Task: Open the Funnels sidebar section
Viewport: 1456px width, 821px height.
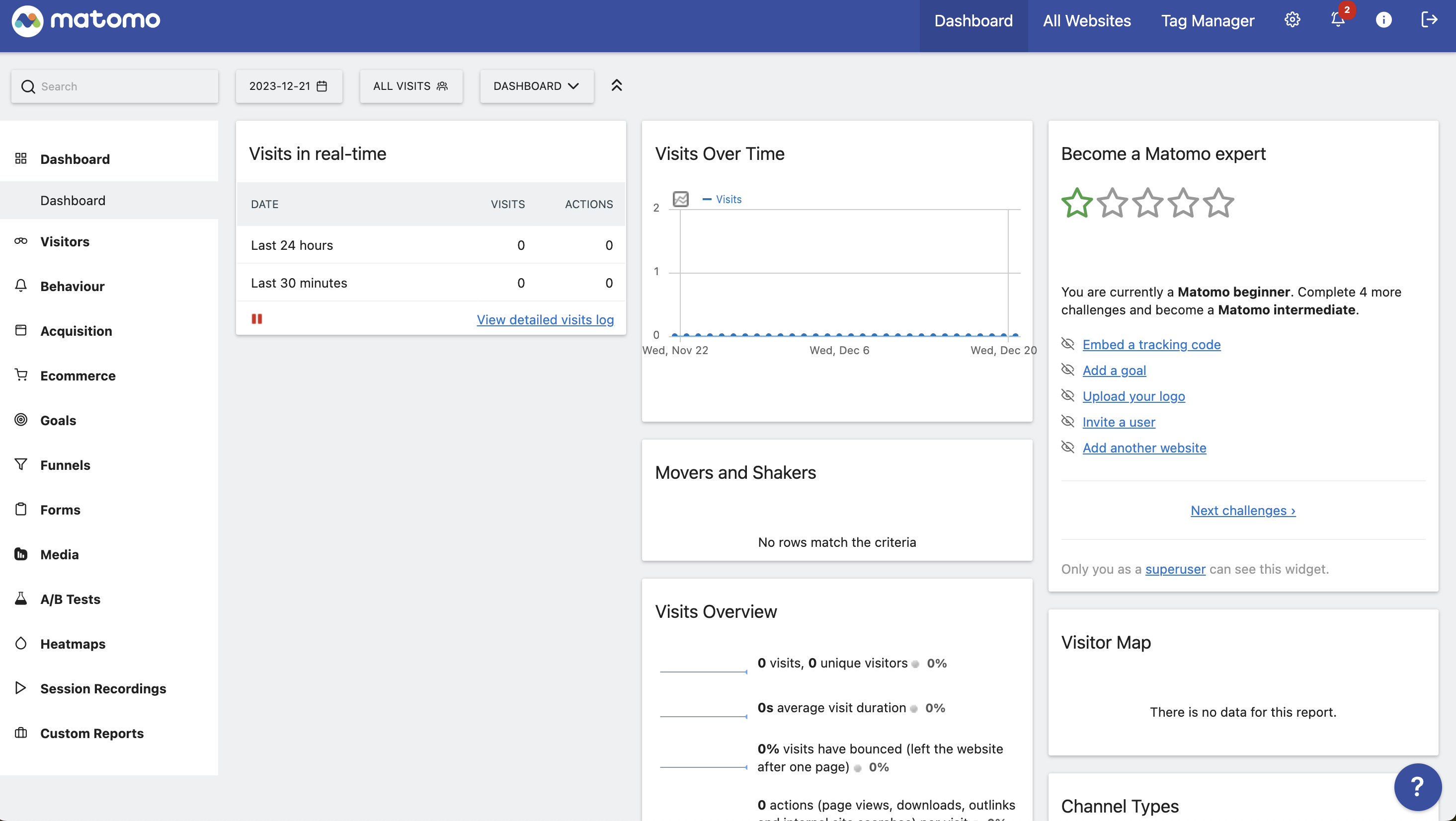Action: pos(109,464)
